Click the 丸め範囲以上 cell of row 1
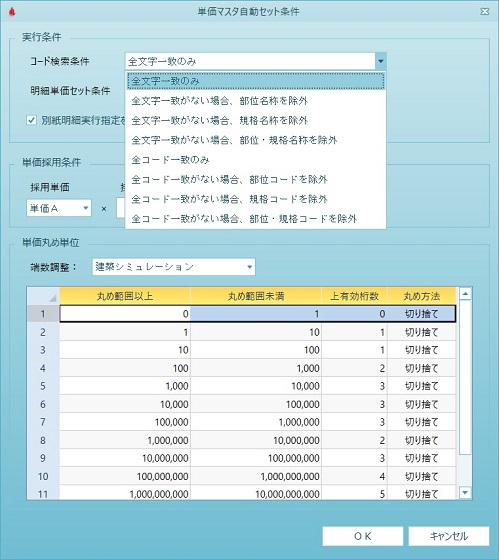Image resolution: width=499 pixels, height=560 pixels. tap(125, 314)
